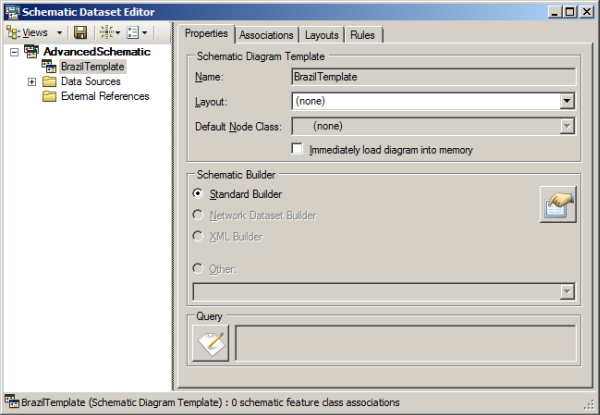Select External References tree item

[x=105, y=96]
